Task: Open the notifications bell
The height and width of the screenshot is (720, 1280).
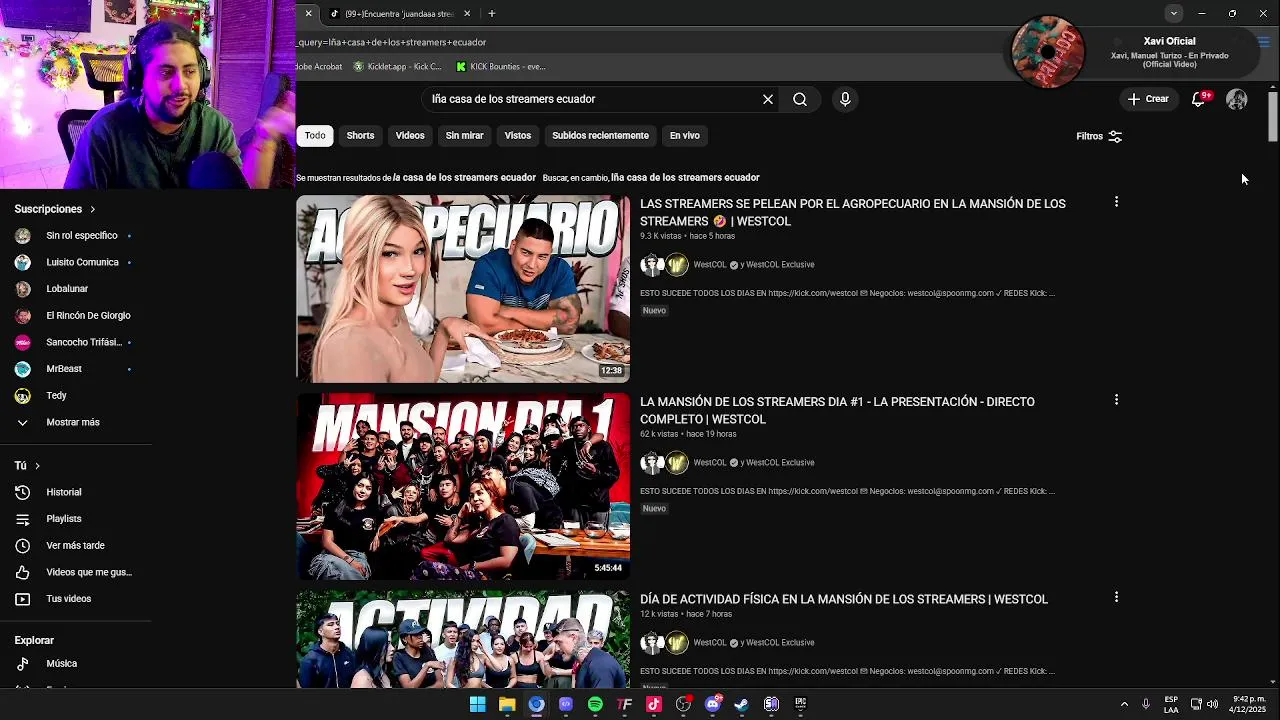Action: (1199, 99)
